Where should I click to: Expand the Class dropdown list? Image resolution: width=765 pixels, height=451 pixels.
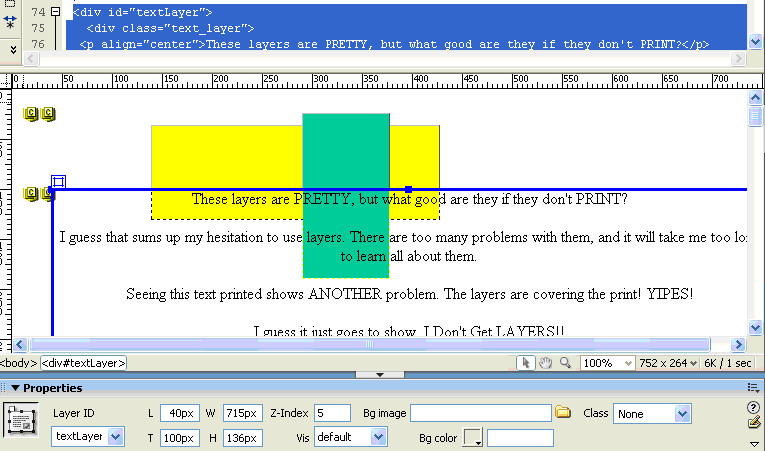(682, 413)
